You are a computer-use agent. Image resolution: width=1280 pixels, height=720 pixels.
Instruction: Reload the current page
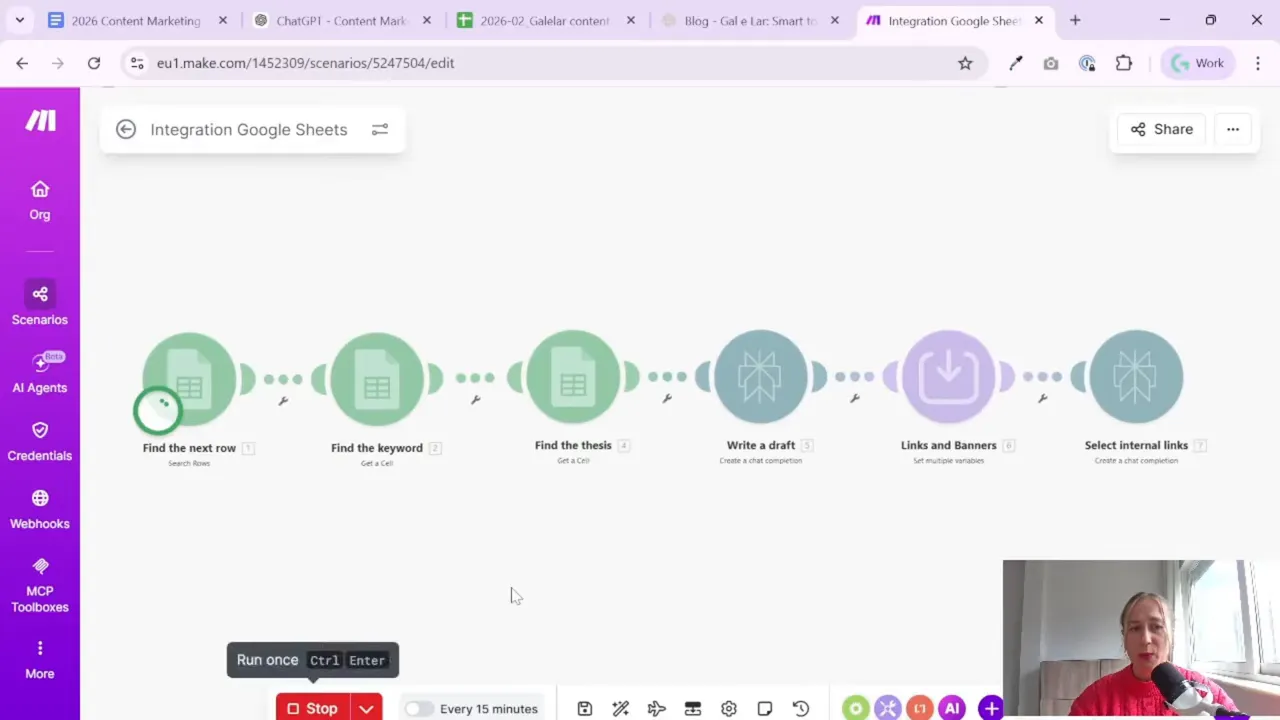(x=94, y=63)
